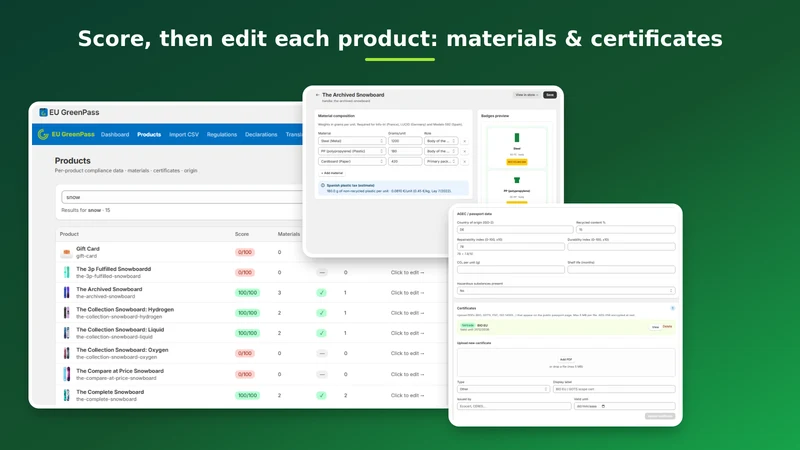Open the Primary pack... role dropdown

point(441,161)
